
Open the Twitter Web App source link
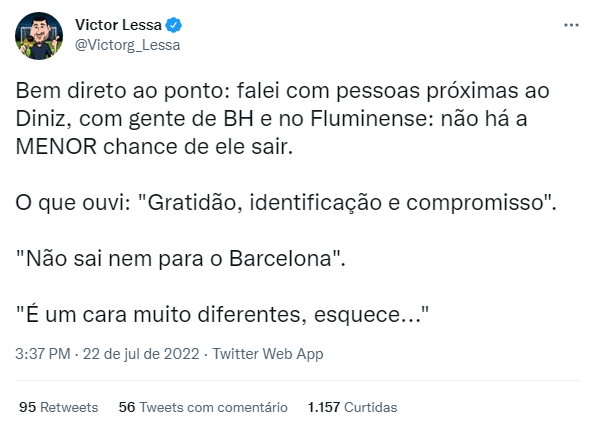[268, 354]
